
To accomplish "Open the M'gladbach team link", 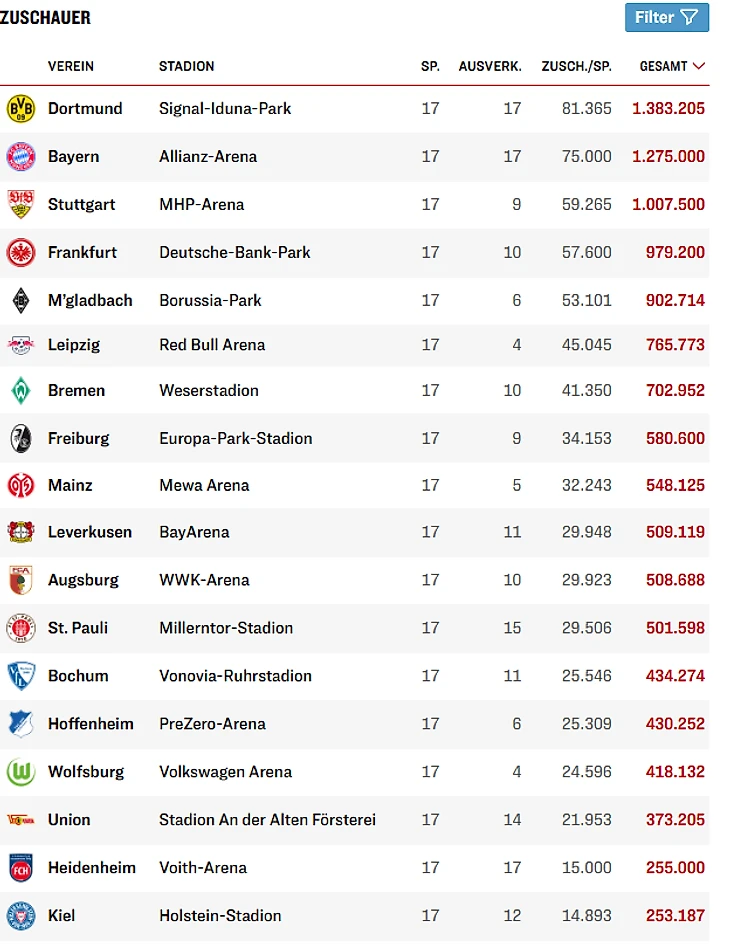I will pos(90,300).
